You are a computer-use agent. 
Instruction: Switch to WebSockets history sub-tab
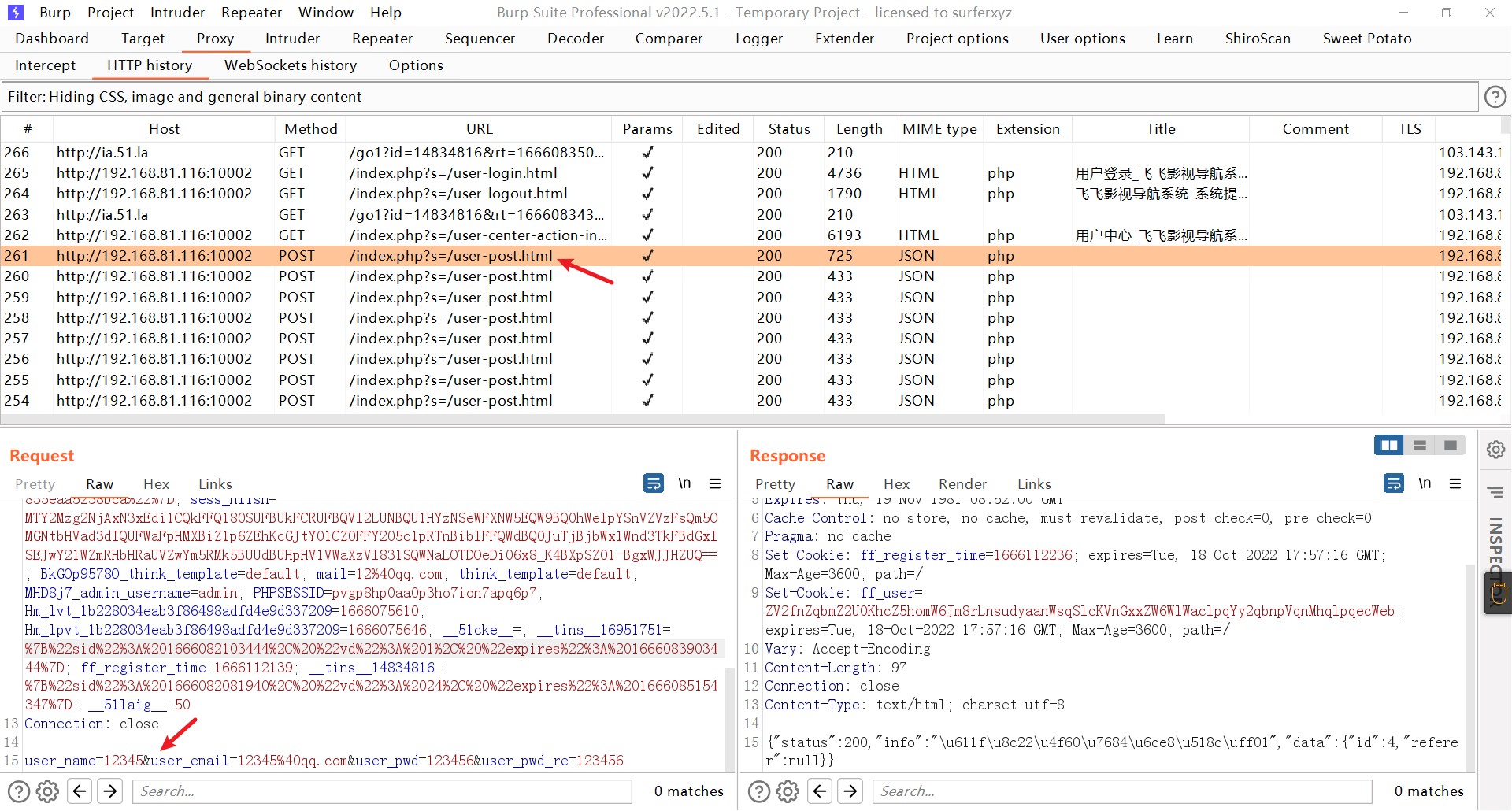(x=291, y=65)
